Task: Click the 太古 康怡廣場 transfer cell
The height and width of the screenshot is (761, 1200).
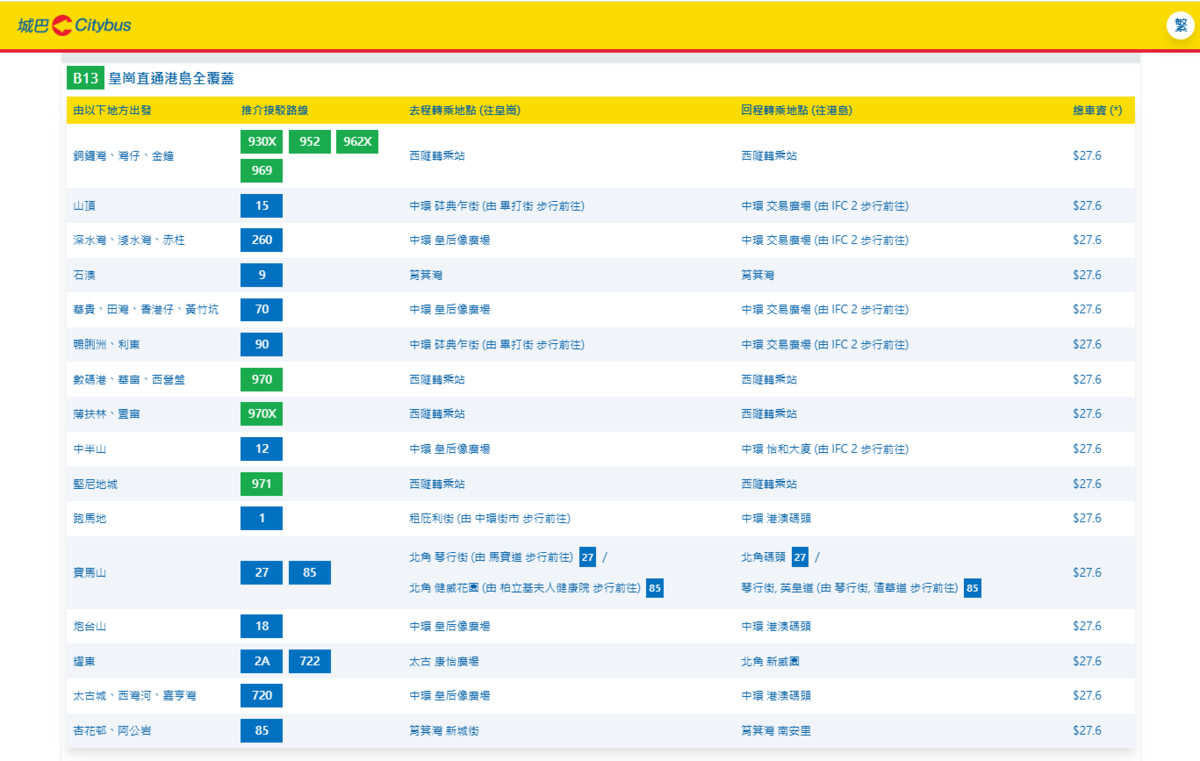Action: [444, 661]
